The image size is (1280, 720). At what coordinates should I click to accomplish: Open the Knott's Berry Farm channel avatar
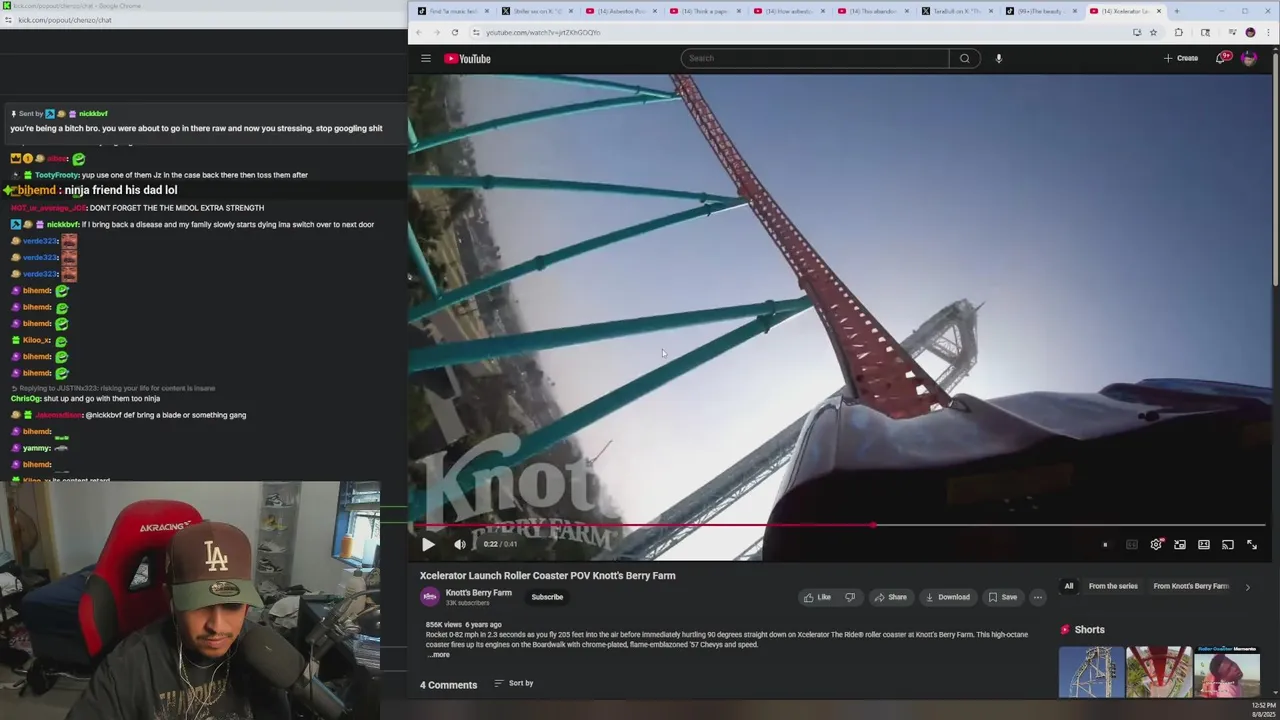click(x=430, y=597)
